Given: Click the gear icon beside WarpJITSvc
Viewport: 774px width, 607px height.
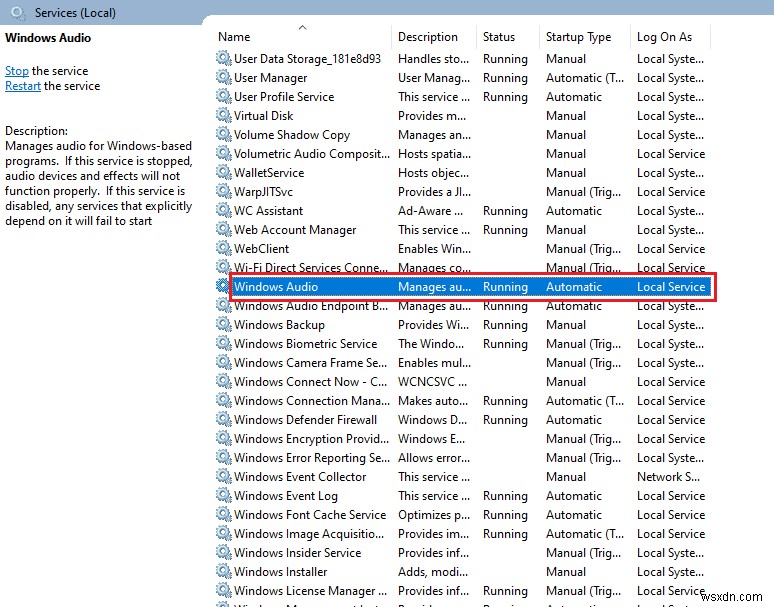Looking at the screenshot, I should click(224, 191).
